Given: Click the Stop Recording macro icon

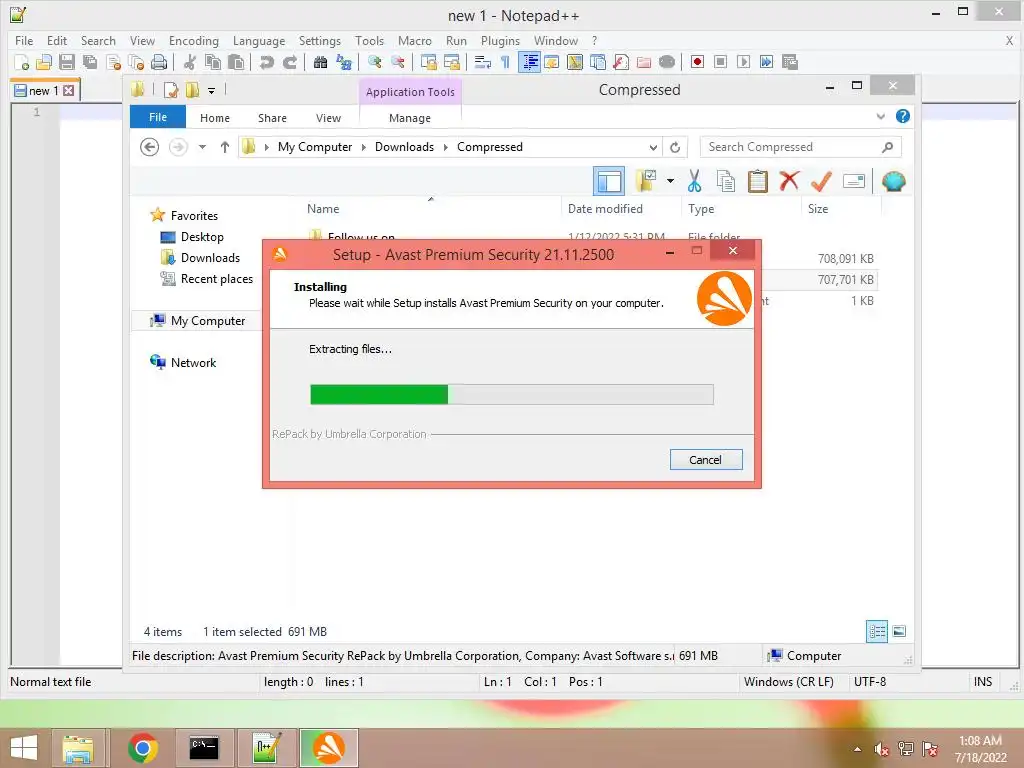Looking at the screenshot, I should tap(720, 62).
